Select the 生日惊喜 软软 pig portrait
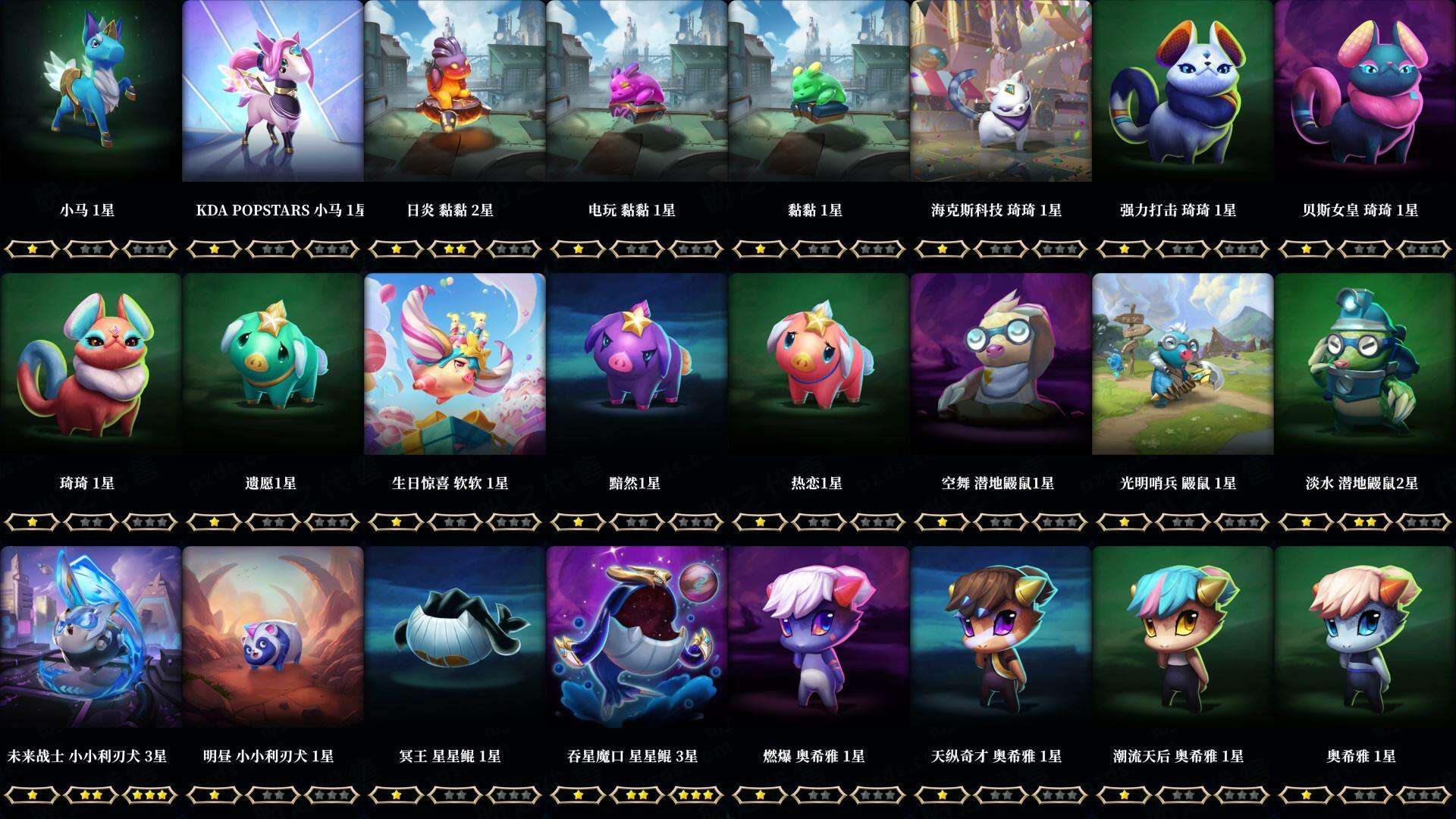 [455, 364]
